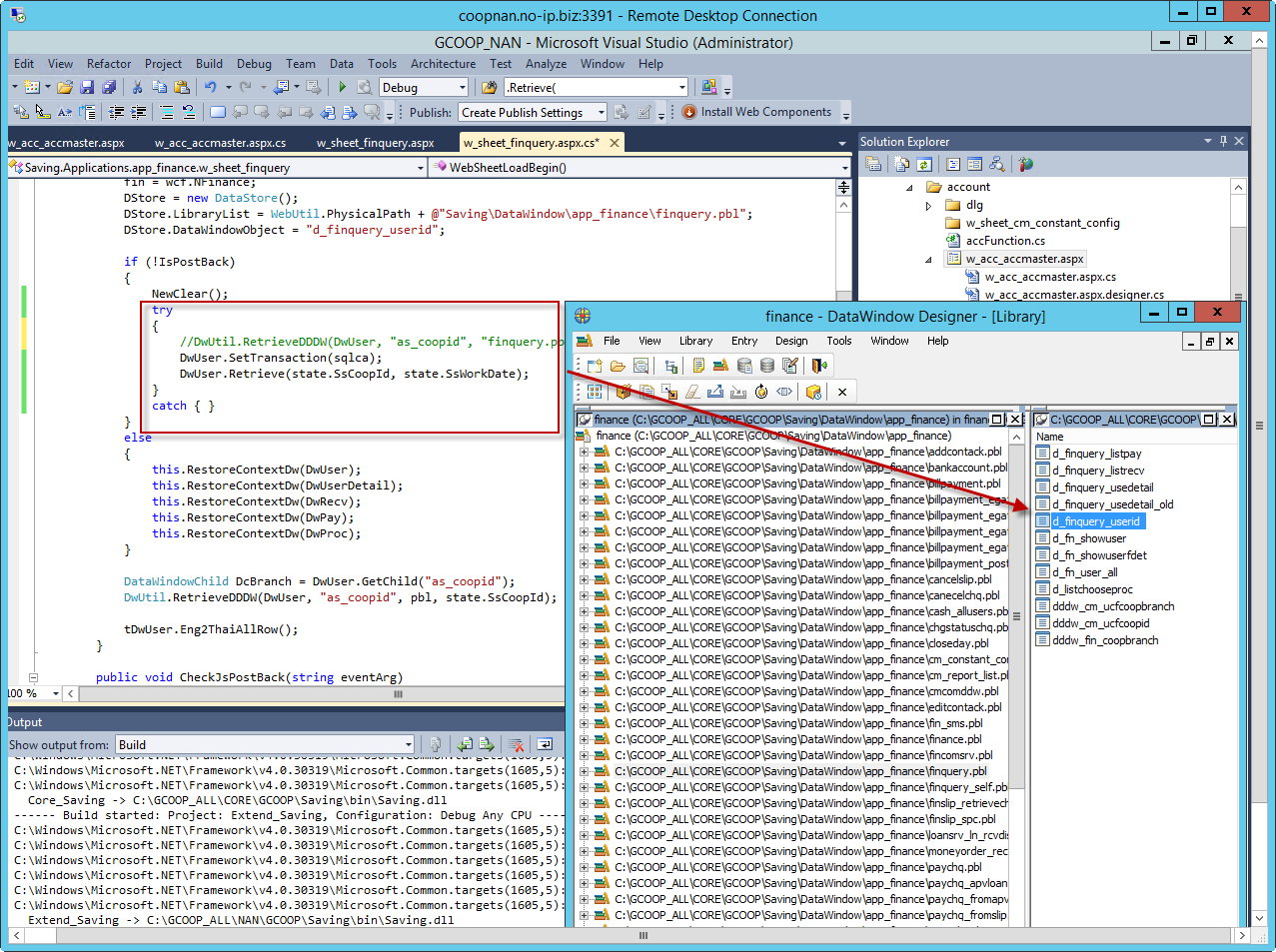Click the Open folder icon in DataWindow Designer
The width and height of the screenshot is (1276, 952).
coord(618,366)
